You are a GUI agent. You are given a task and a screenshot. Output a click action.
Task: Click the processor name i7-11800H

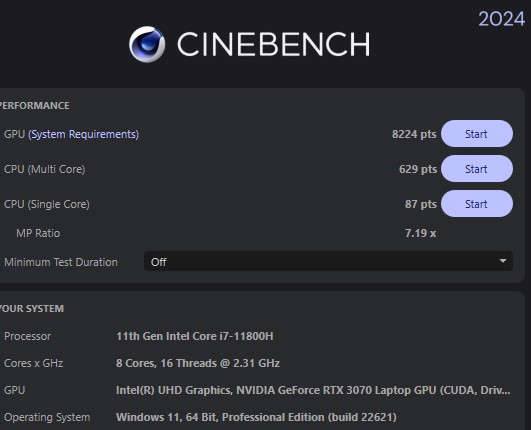[x=195, y=336]
